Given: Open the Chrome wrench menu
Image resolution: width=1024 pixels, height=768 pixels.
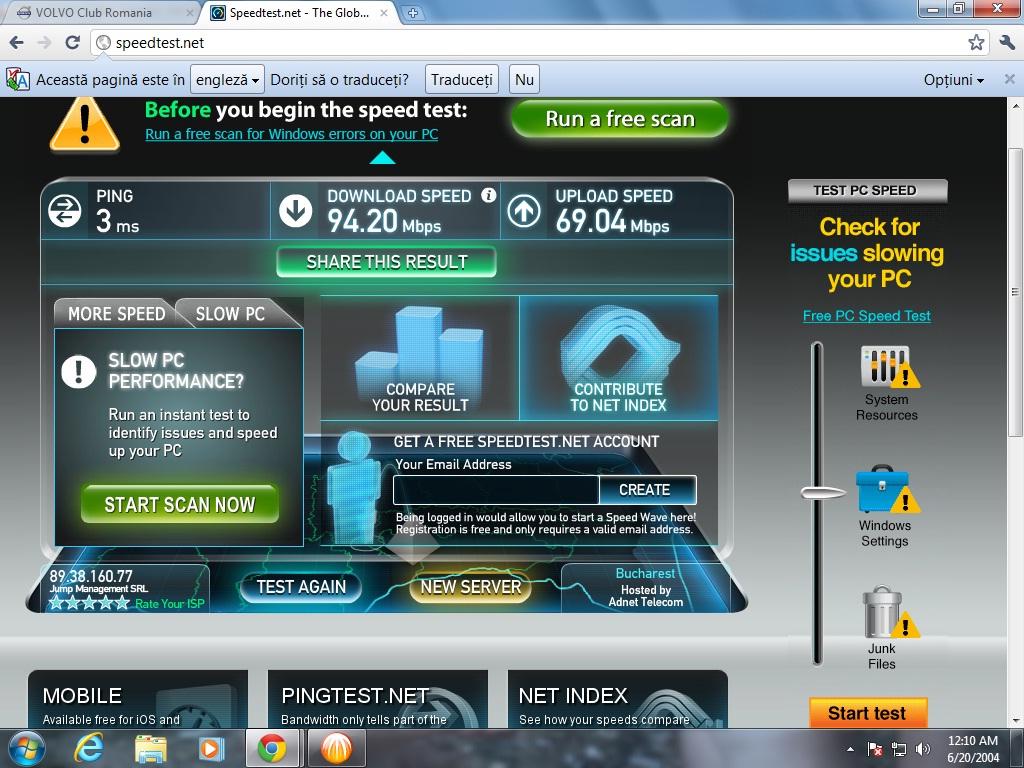Looking at the screenshot, I should click(x=1007, y=43).
